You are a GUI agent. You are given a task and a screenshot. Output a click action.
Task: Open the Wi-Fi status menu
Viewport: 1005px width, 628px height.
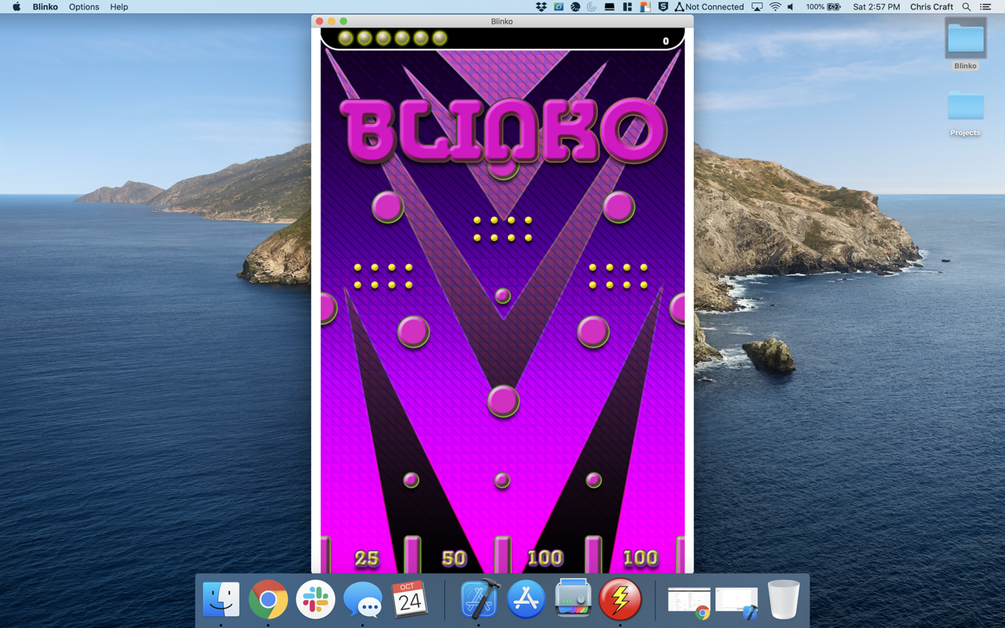[775, 6]
